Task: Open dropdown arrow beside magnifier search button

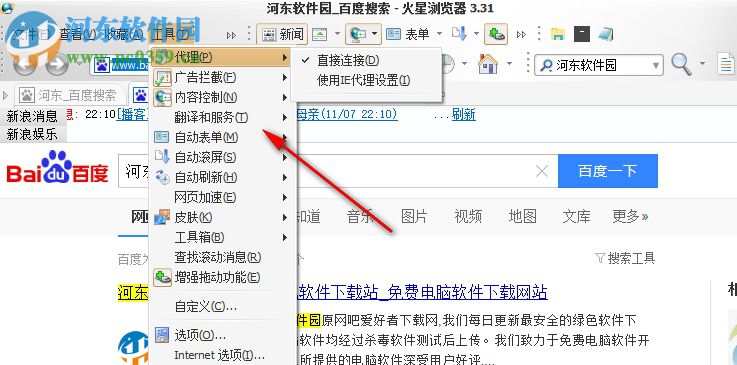Action: (702, 63)
